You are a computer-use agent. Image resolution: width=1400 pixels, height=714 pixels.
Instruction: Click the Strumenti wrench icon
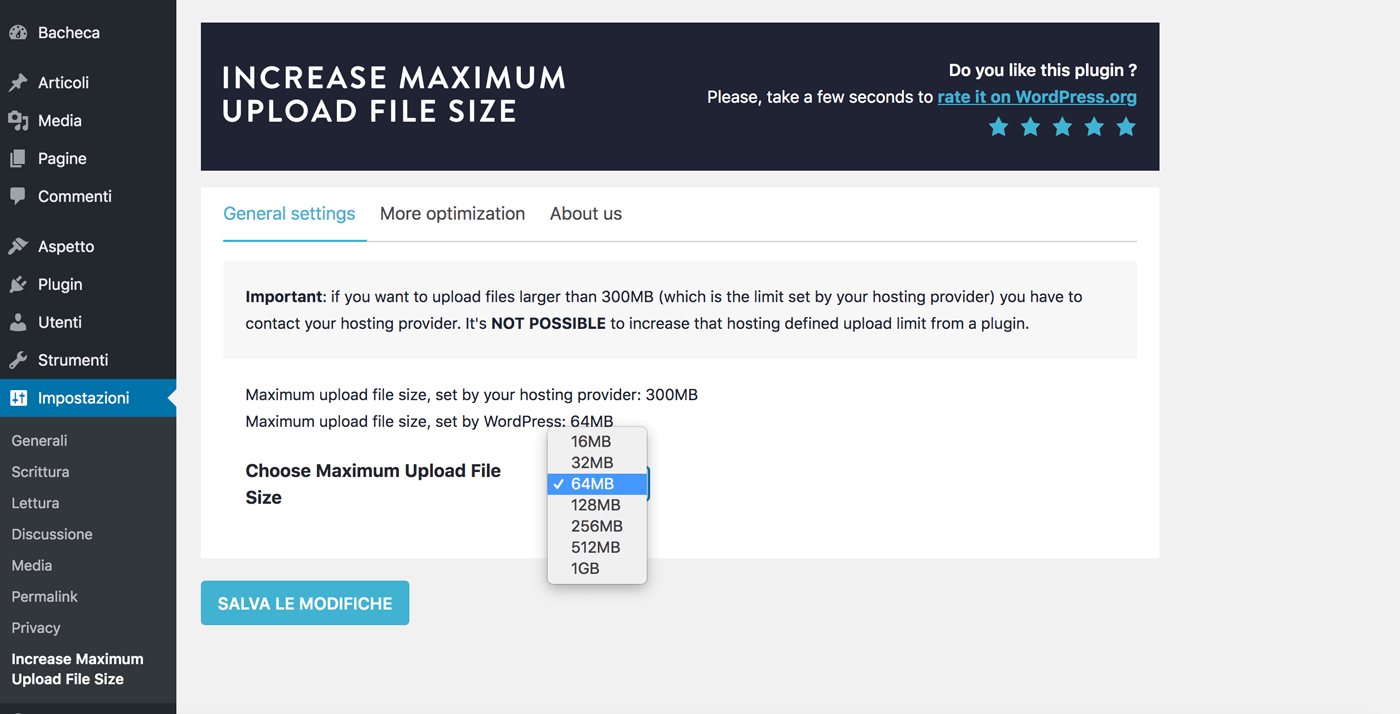point(18,361)
